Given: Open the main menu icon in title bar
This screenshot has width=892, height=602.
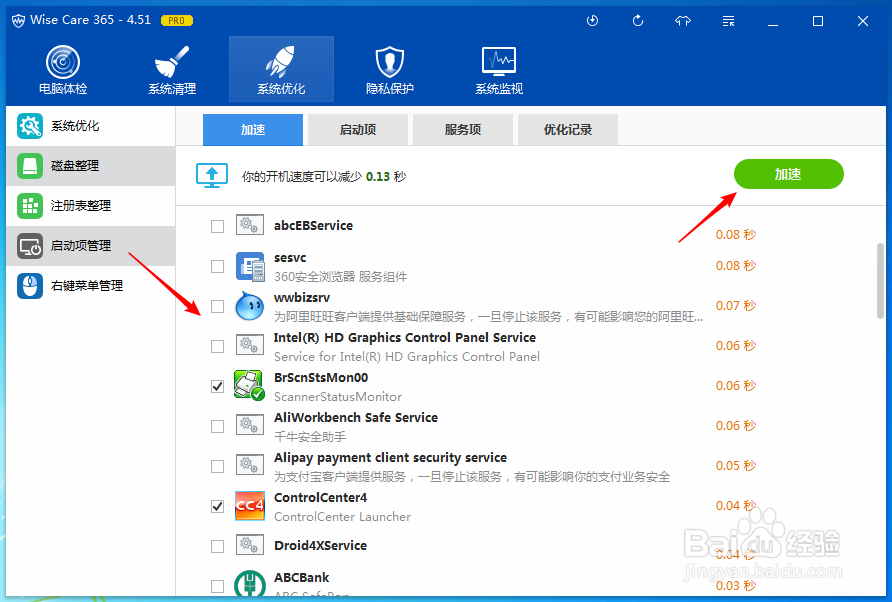Looking at the screenshot, I should click(x=728, y=21).
